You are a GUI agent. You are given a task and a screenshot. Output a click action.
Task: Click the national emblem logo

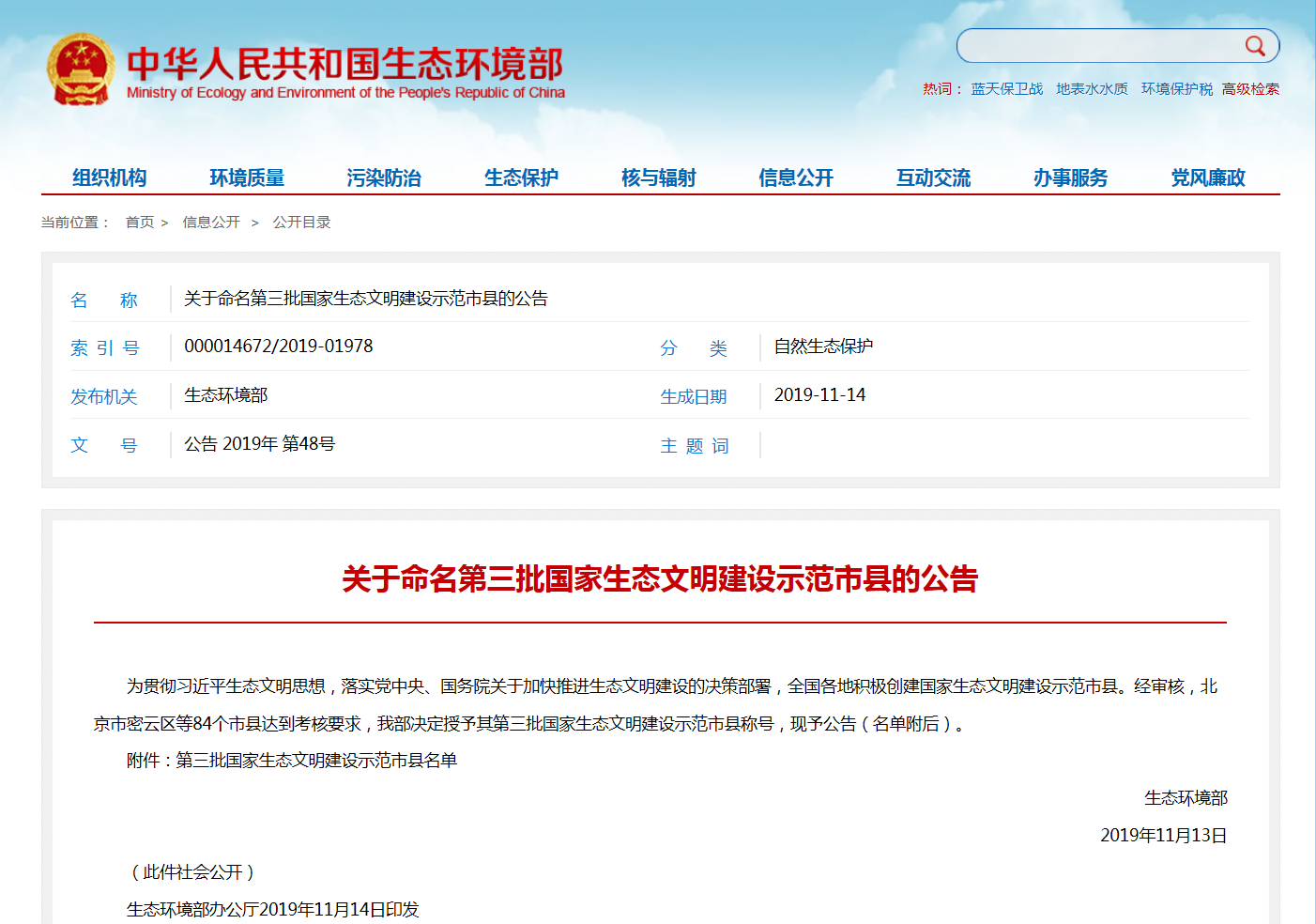click(81, 69)
